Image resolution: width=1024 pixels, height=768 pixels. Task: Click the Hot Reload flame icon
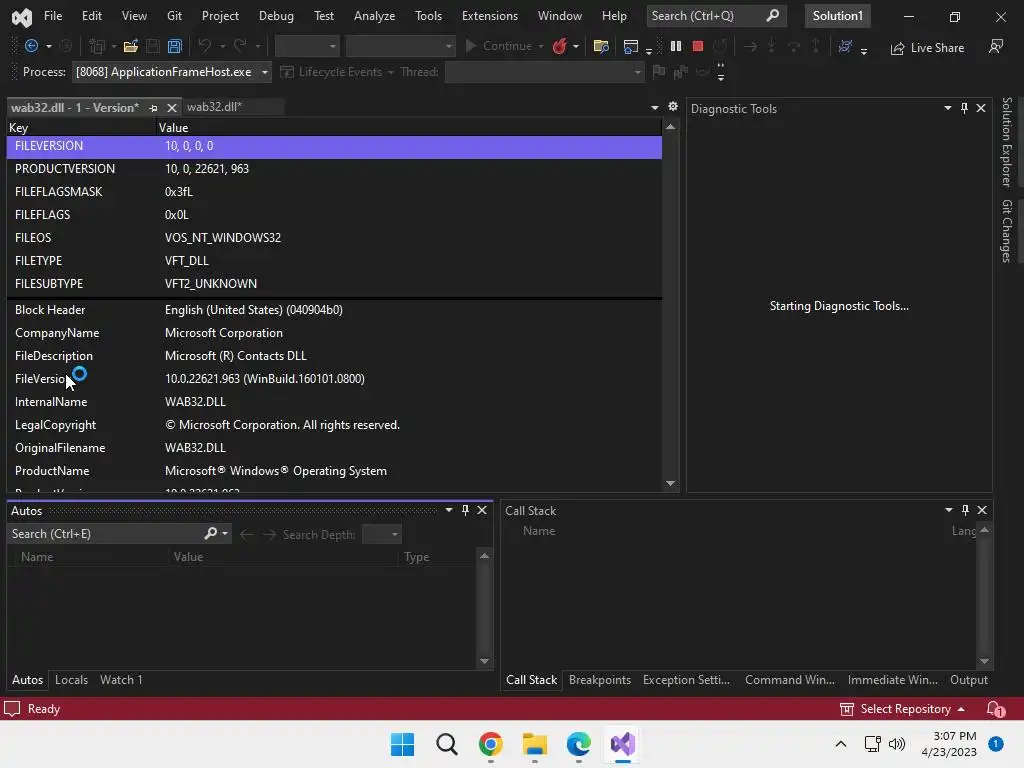pos(560,46)
